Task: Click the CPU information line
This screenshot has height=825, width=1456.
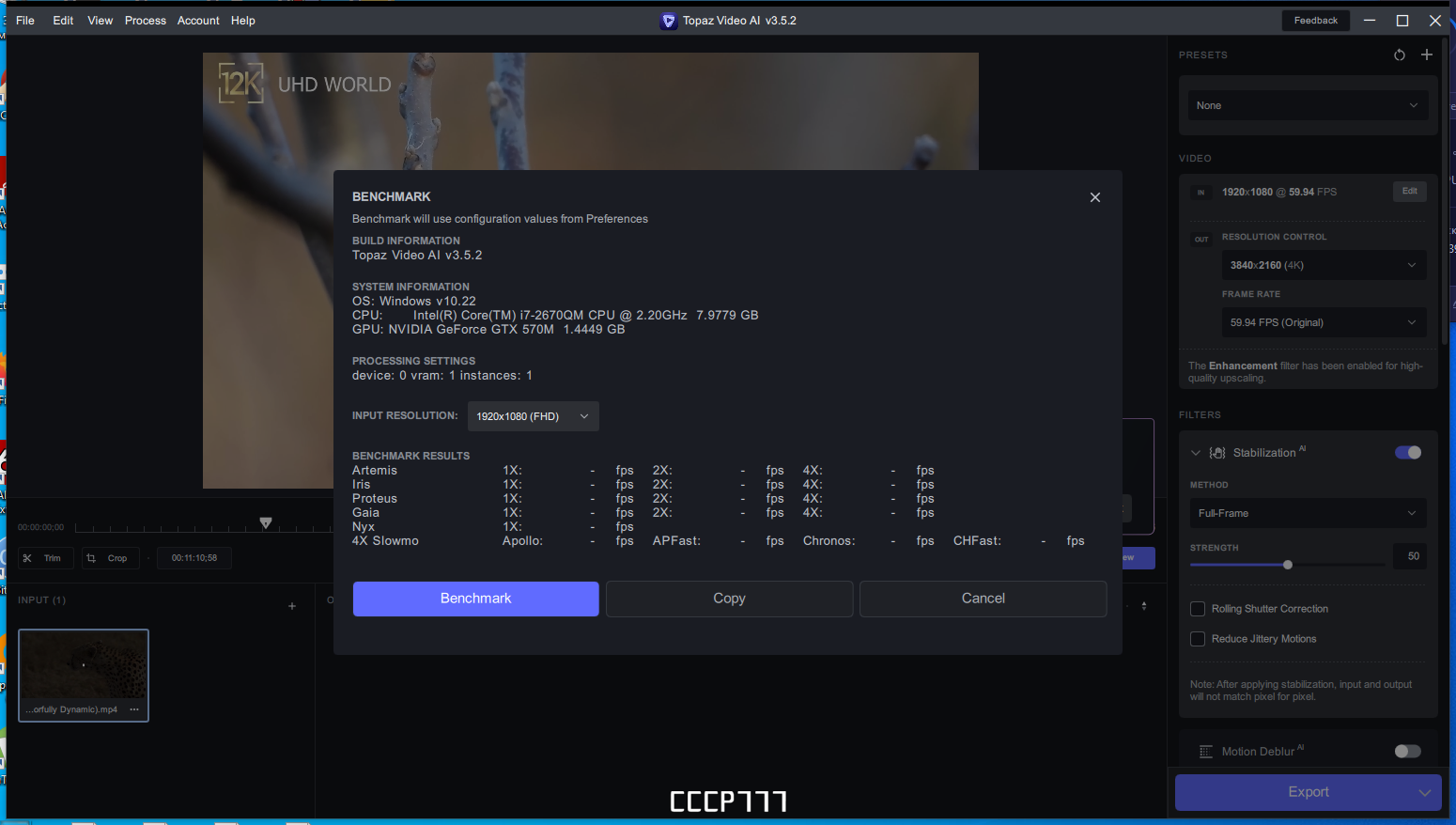Action: pyautogui.click(x=555, y=316)
